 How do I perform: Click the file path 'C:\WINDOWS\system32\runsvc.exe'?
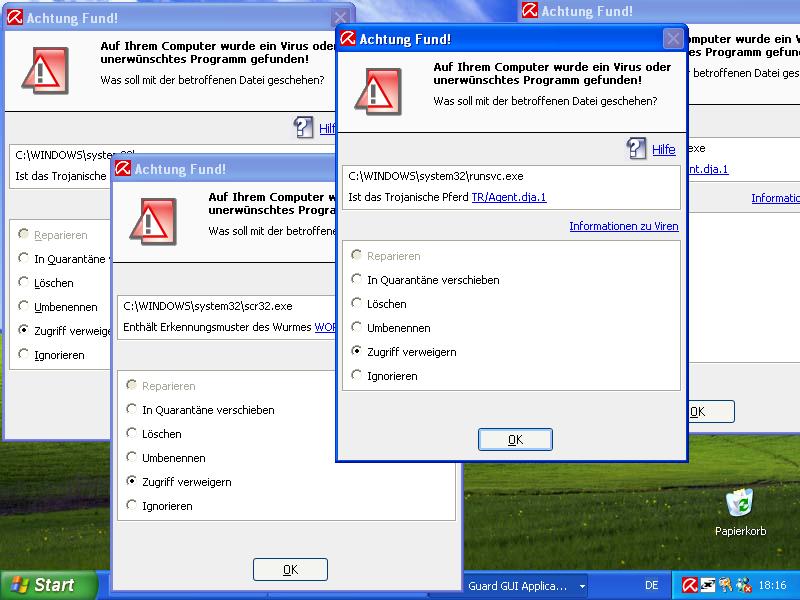pos(436,176)
